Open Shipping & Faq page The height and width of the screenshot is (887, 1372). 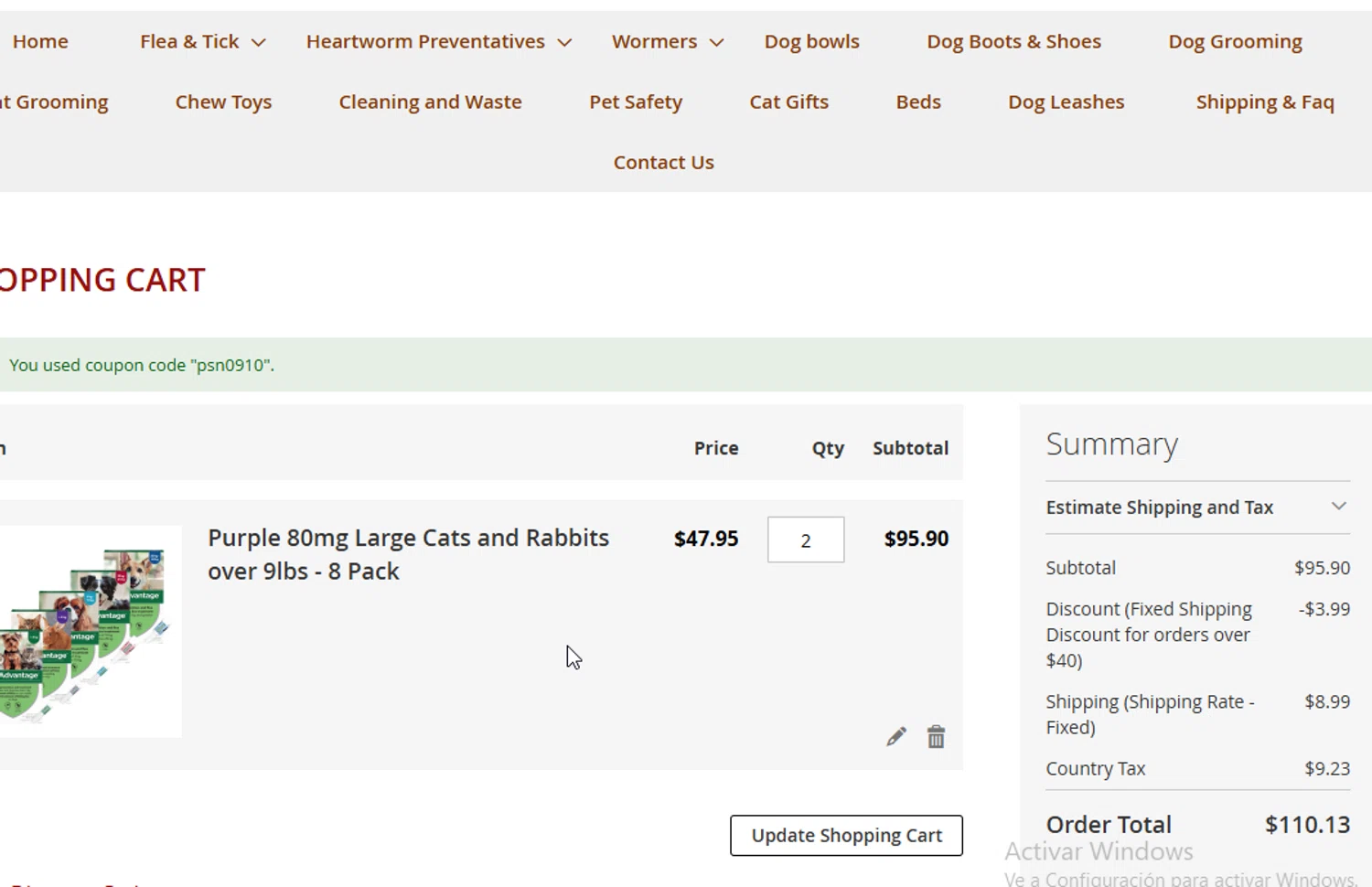tap(1265, 102)
